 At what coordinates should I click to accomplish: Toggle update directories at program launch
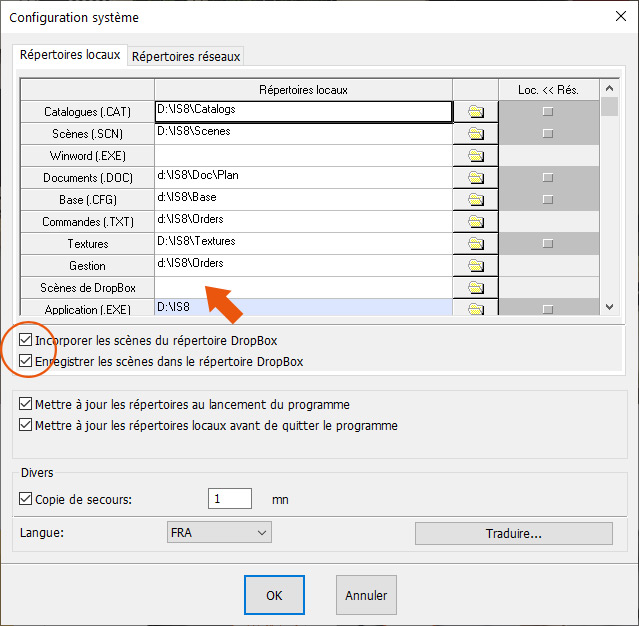[26, 405]
